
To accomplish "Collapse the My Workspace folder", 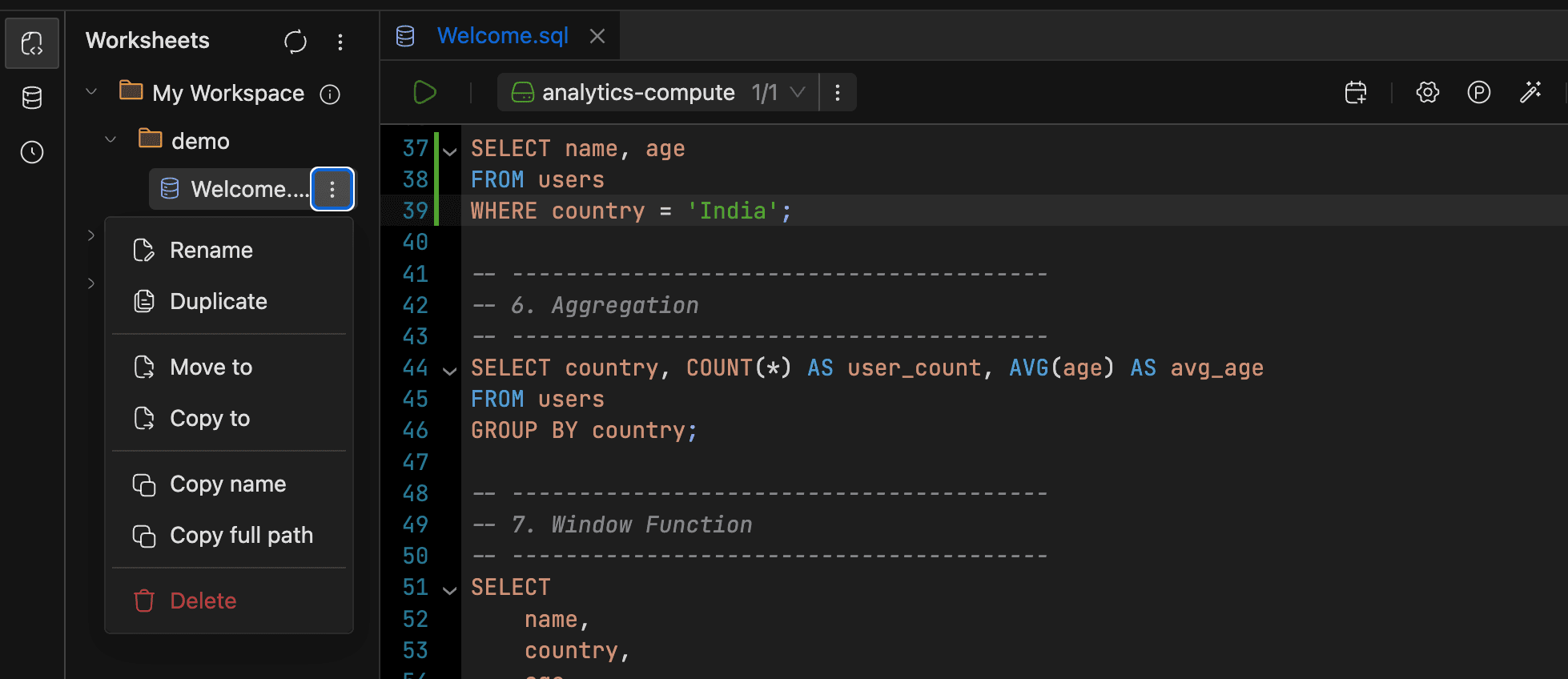I will (x=91, y=92).
